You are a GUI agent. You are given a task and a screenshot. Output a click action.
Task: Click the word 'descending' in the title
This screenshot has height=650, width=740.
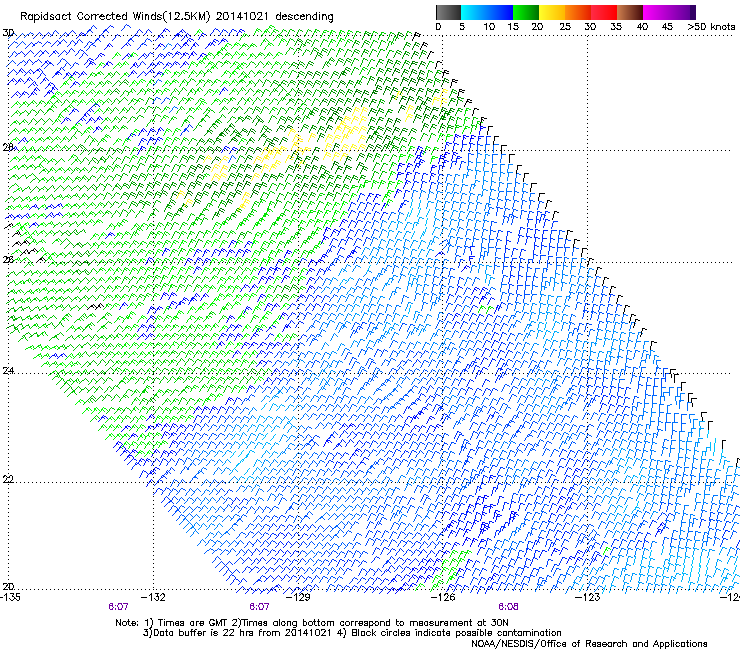coord(304,17)
